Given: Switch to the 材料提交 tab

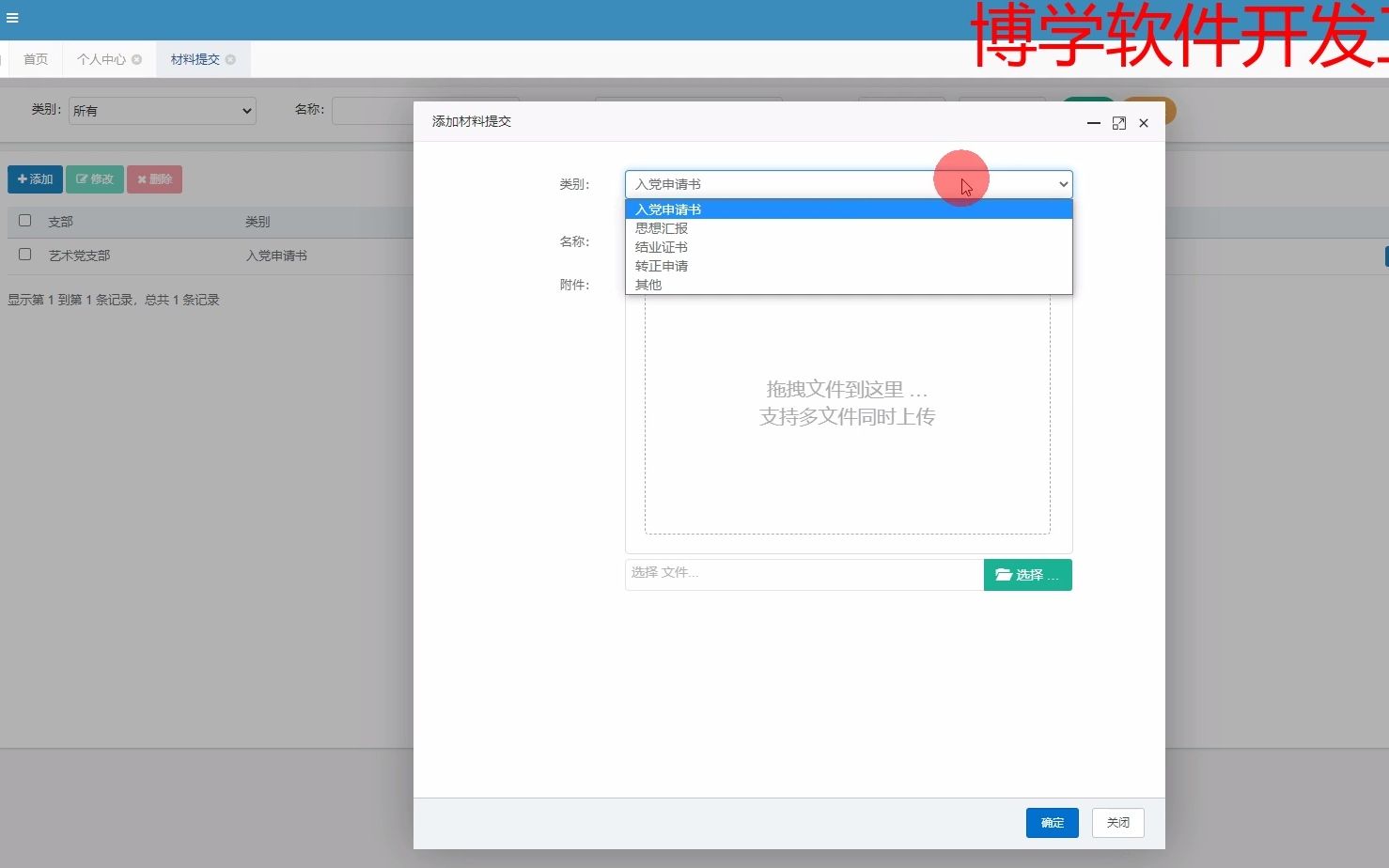Looking at the screenshot, I should 195,59.
